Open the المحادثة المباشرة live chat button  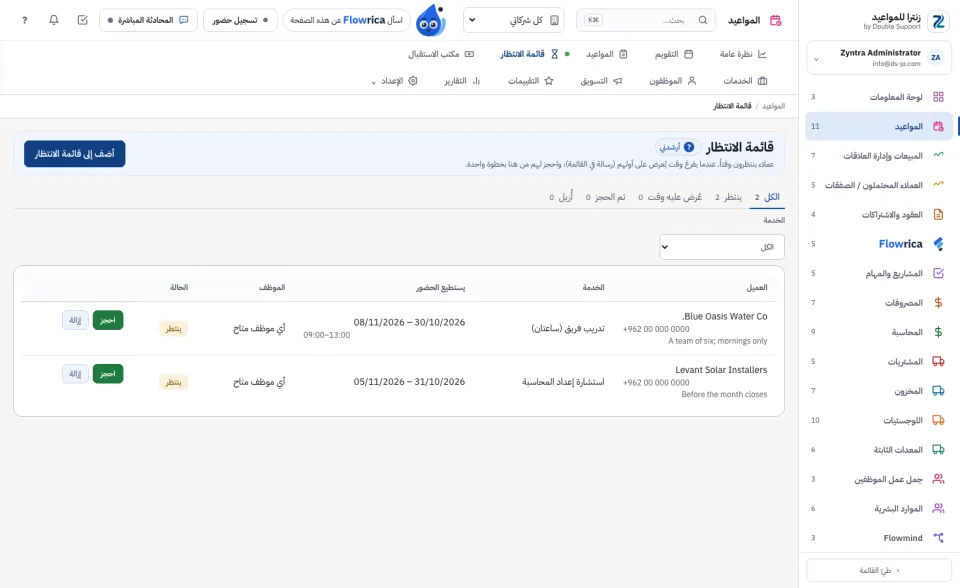point(148,20)
